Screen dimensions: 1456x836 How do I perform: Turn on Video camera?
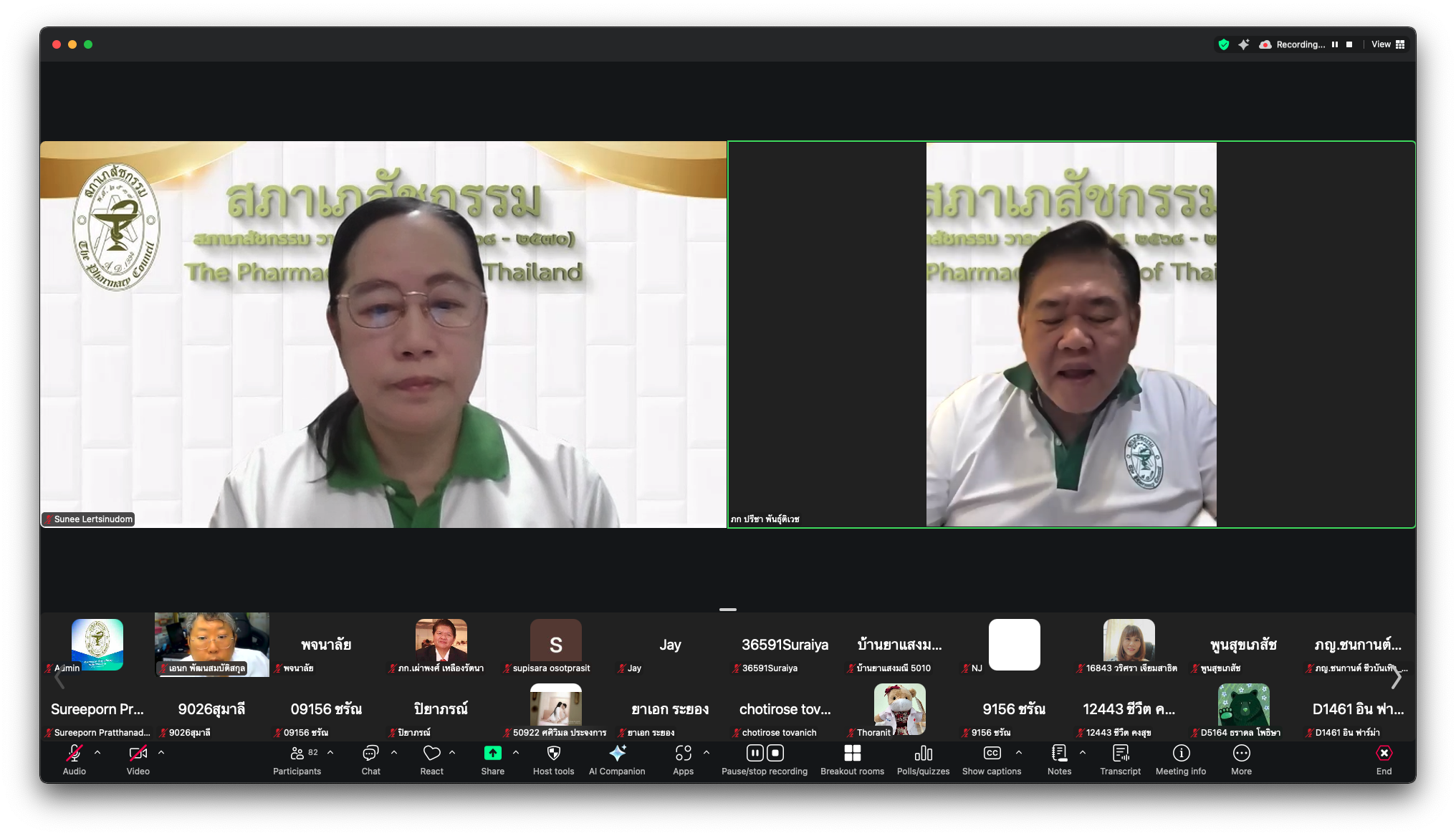(x=138, y=754)
